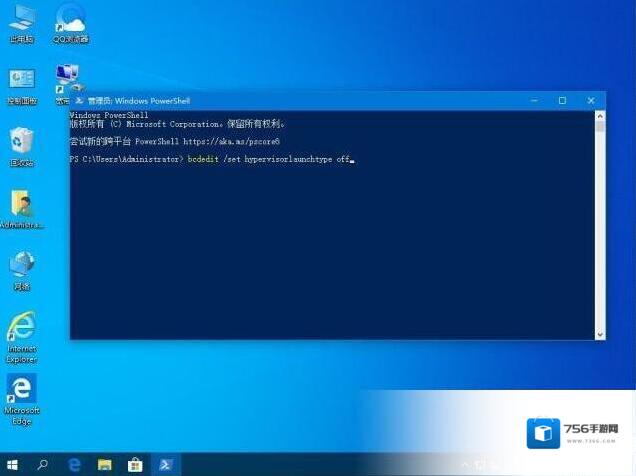
Task: Open taskbar search magnifier
Action: coord(43,465)
